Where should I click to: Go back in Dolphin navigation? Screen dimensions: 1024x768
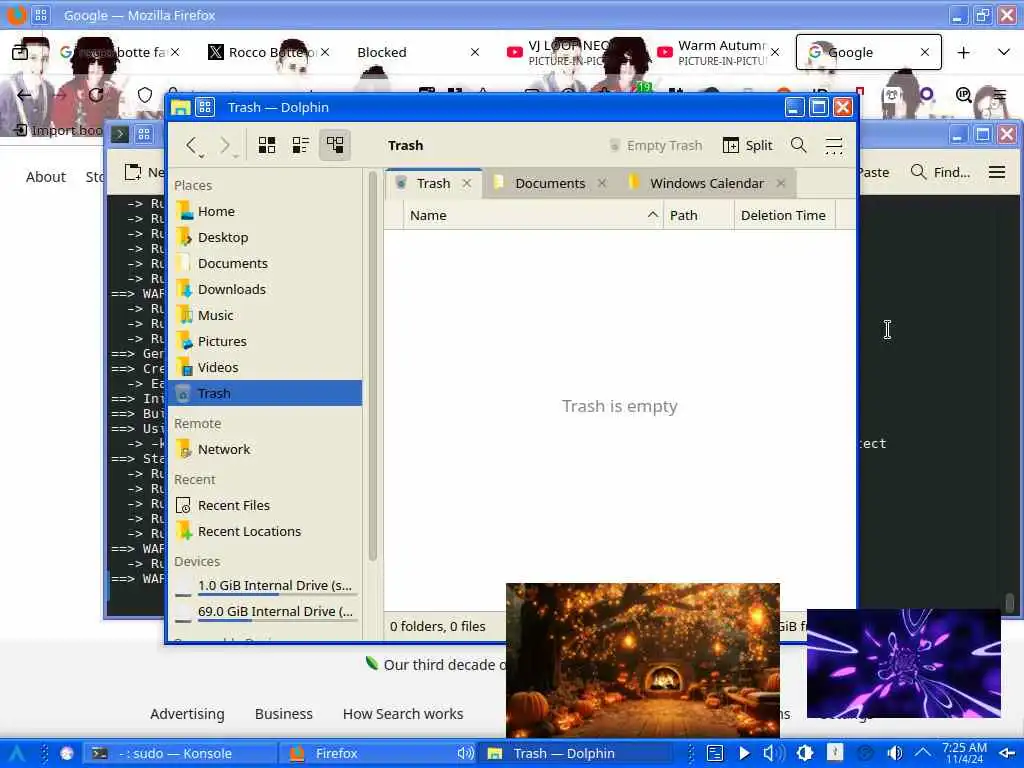pyautogui.click(x=192, y=145)
